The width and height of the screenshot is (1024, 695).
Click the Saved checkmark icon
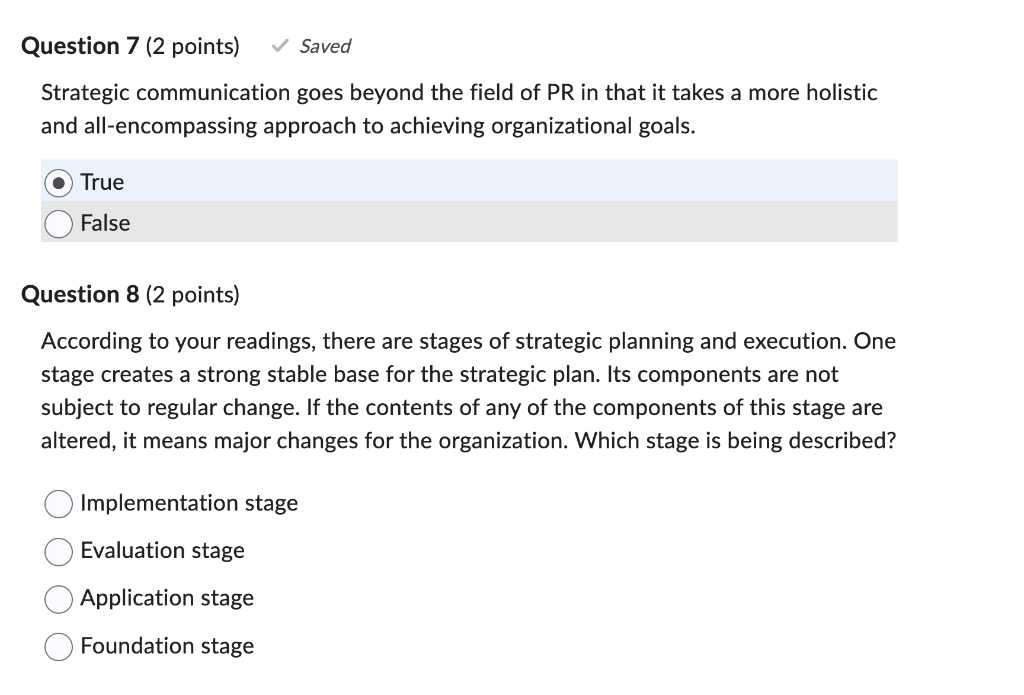coord(279,45)
